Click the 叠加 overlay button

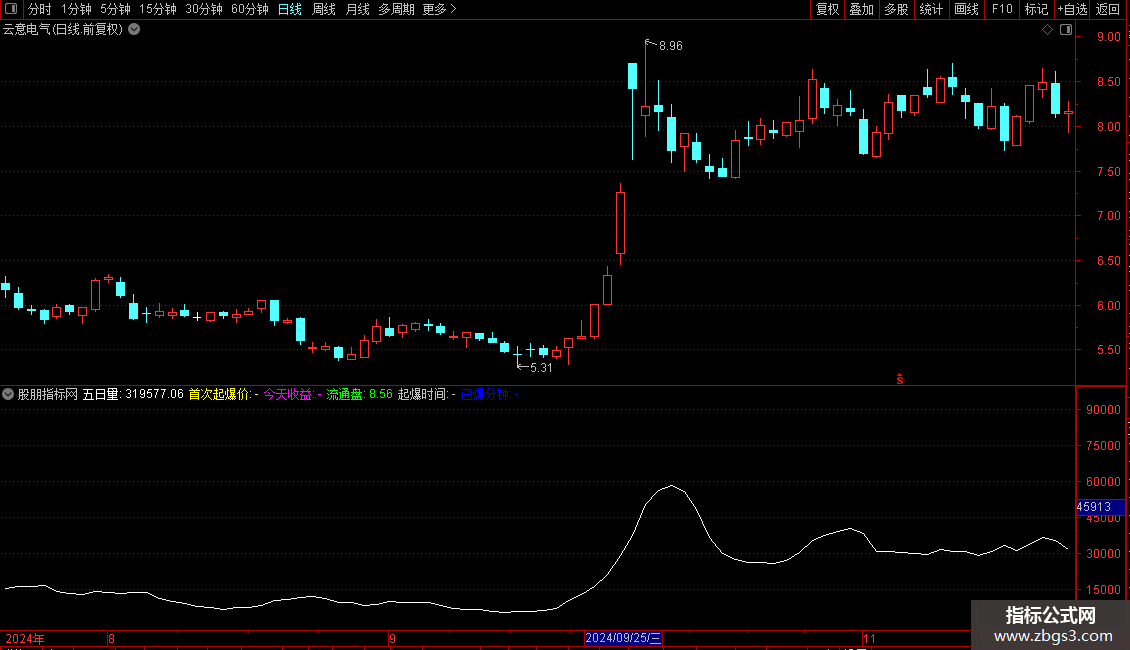click(862, 9)
